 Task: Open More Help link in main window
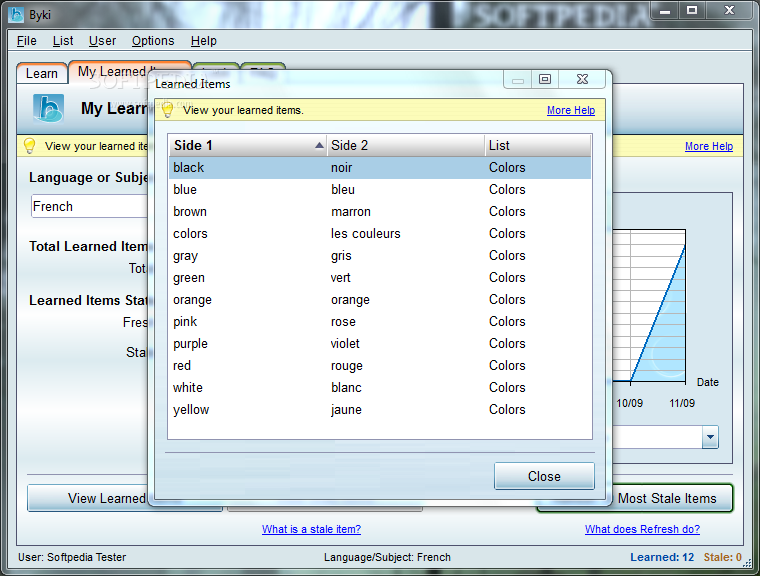pos(709,146)
